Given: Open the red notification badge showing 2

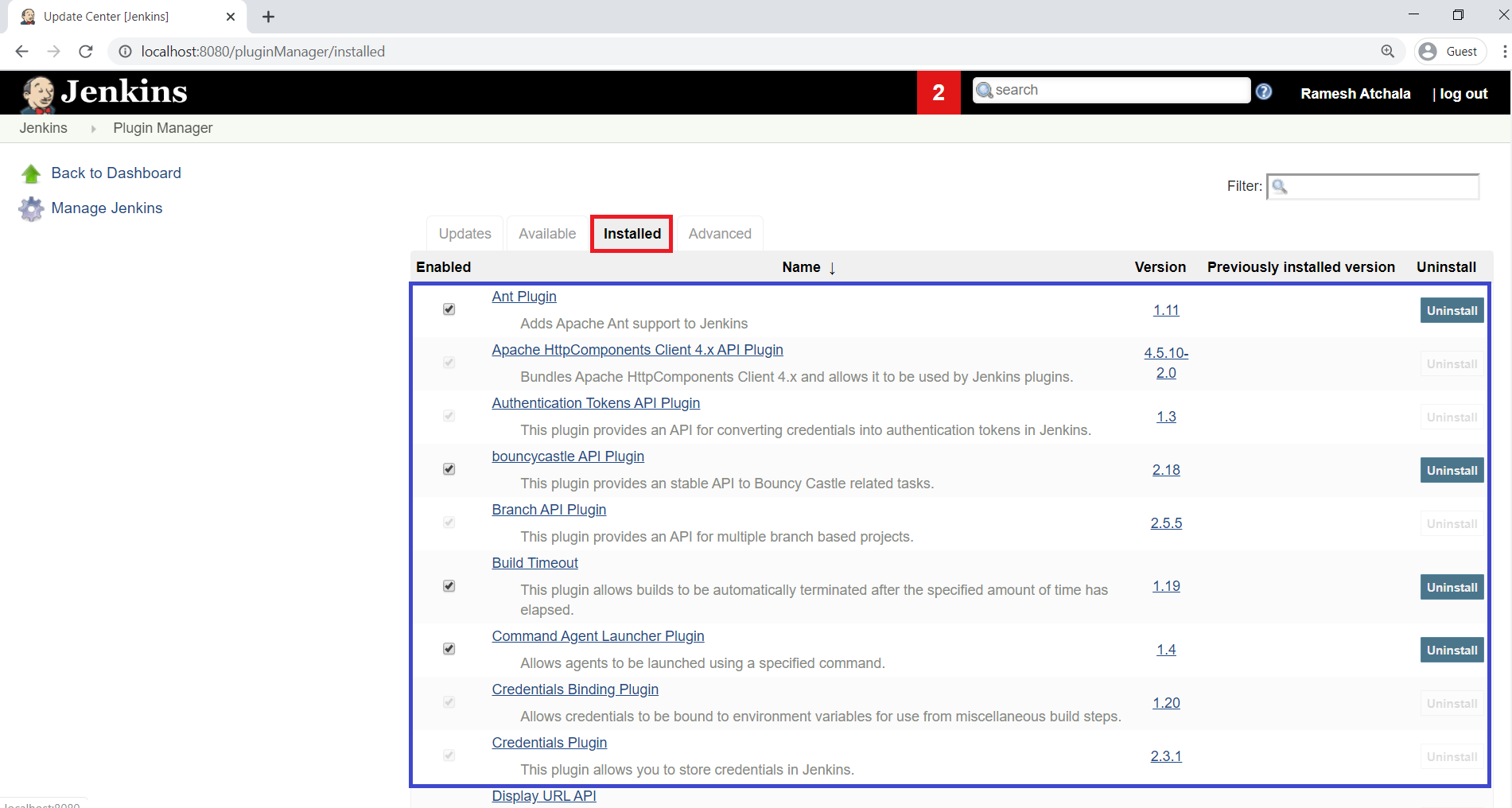Looking at the screenshot, I should (x=939, y=92).
